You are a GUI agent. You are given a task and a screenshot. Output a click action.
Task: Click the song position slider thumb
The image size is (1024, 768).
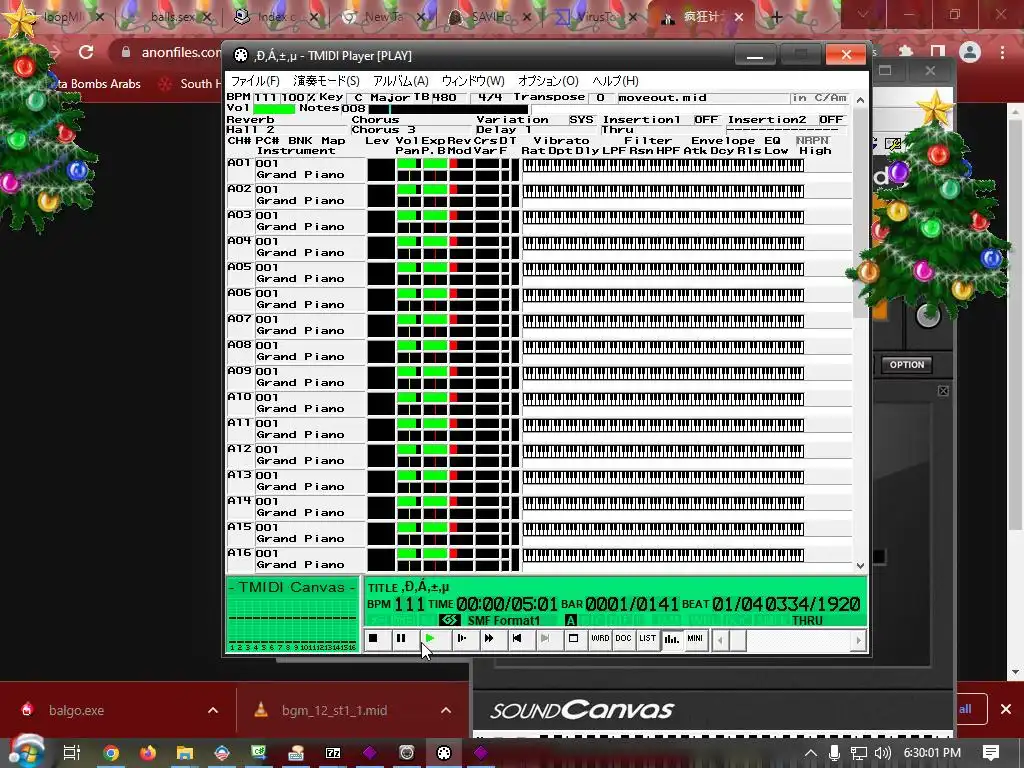pyautogui.click(x=738, y=641)
